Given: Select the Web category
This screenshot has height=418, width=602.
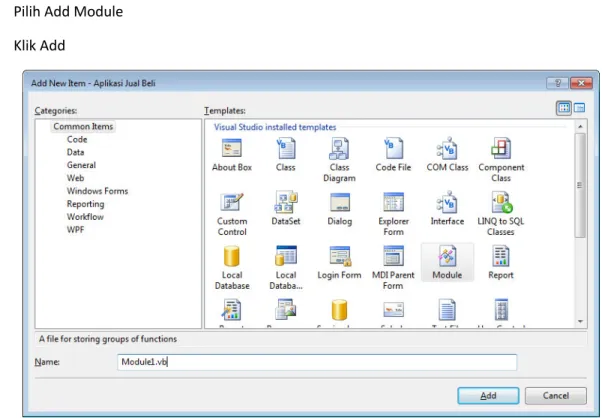Looking at the screenshot, I should point(75,178).
